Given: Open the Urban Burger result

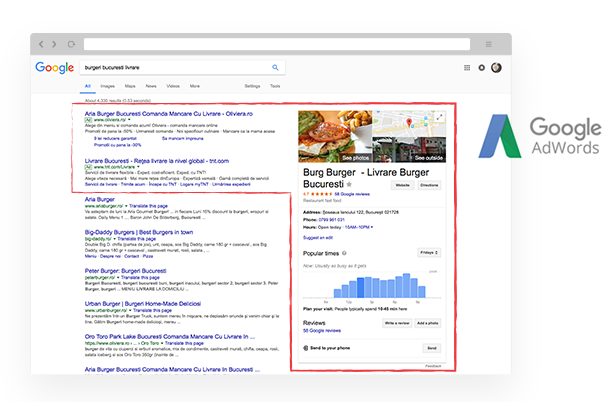Looking at the screenshot, I should point(142,304).
